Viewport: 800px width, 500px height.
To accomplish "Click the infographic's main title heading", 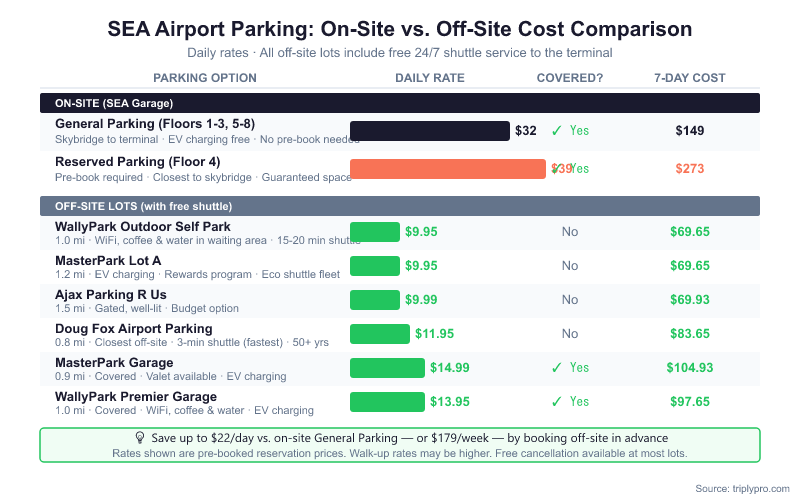I will [400, 29].
